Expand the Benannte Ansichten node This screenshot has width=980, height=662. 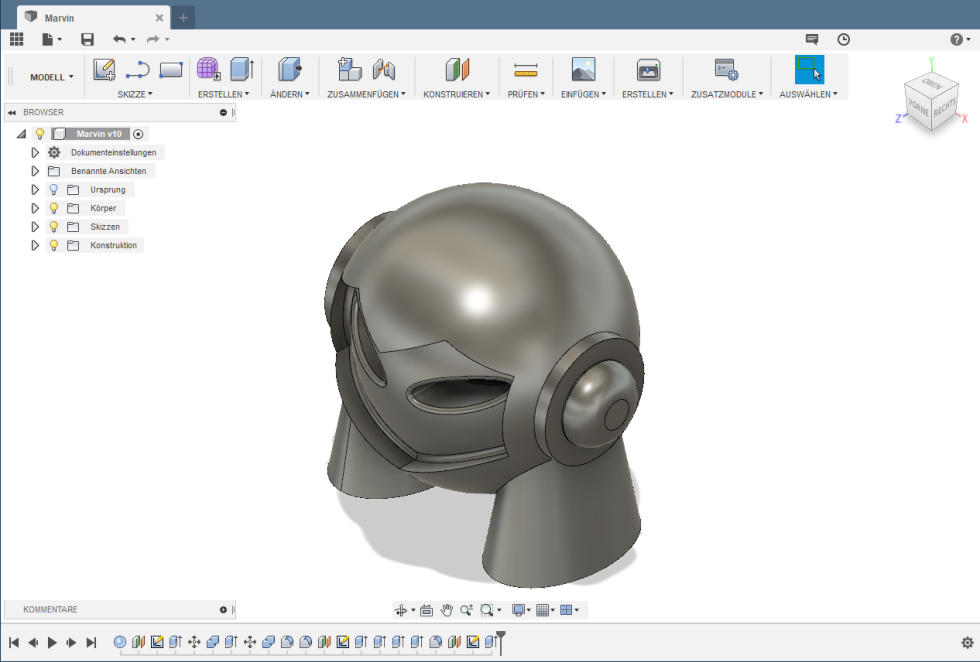pyautogui.click(x=35, y=171)
